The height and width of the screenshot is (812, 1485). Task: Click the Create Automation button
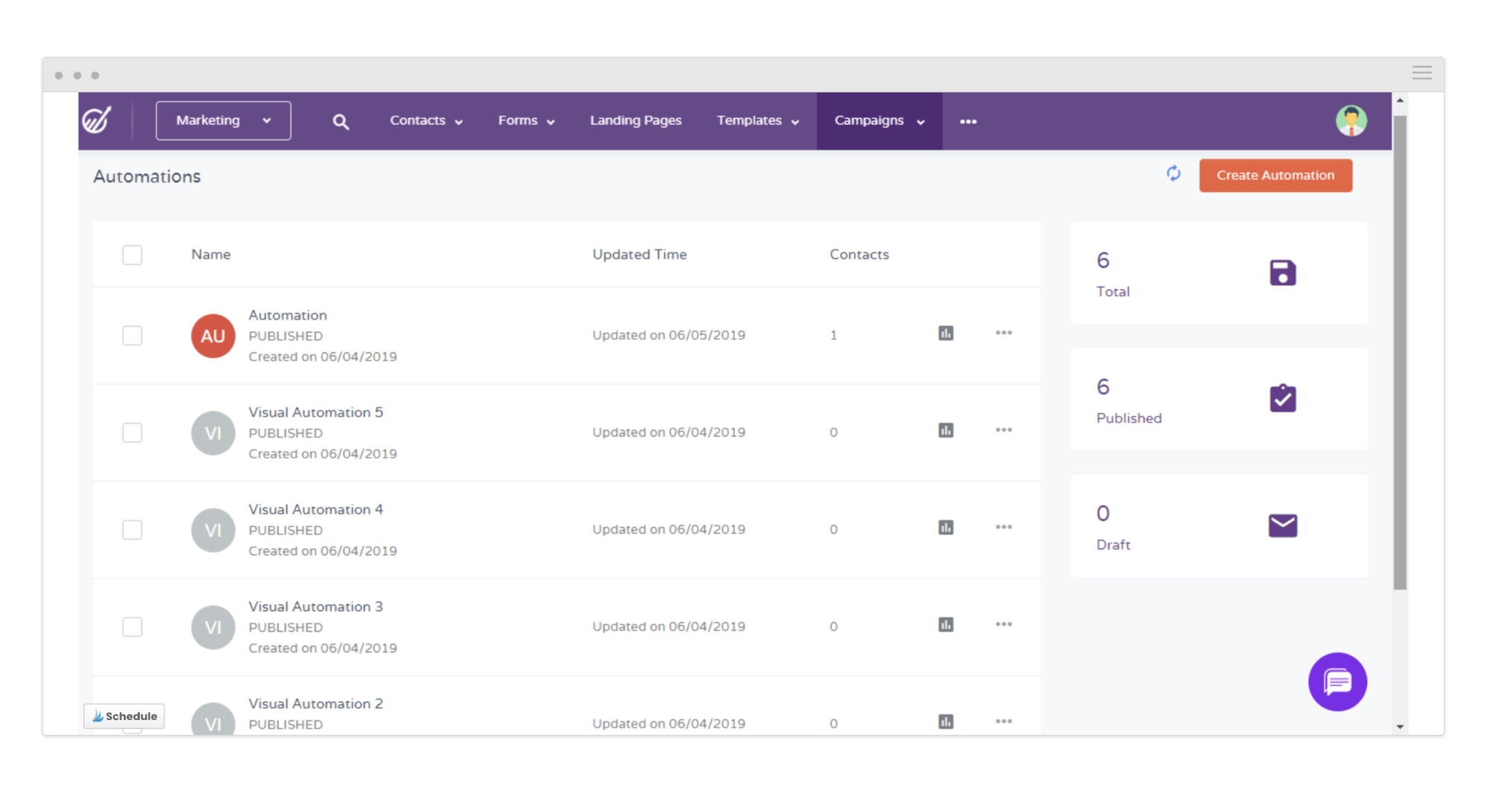(x=1276, y=175)
